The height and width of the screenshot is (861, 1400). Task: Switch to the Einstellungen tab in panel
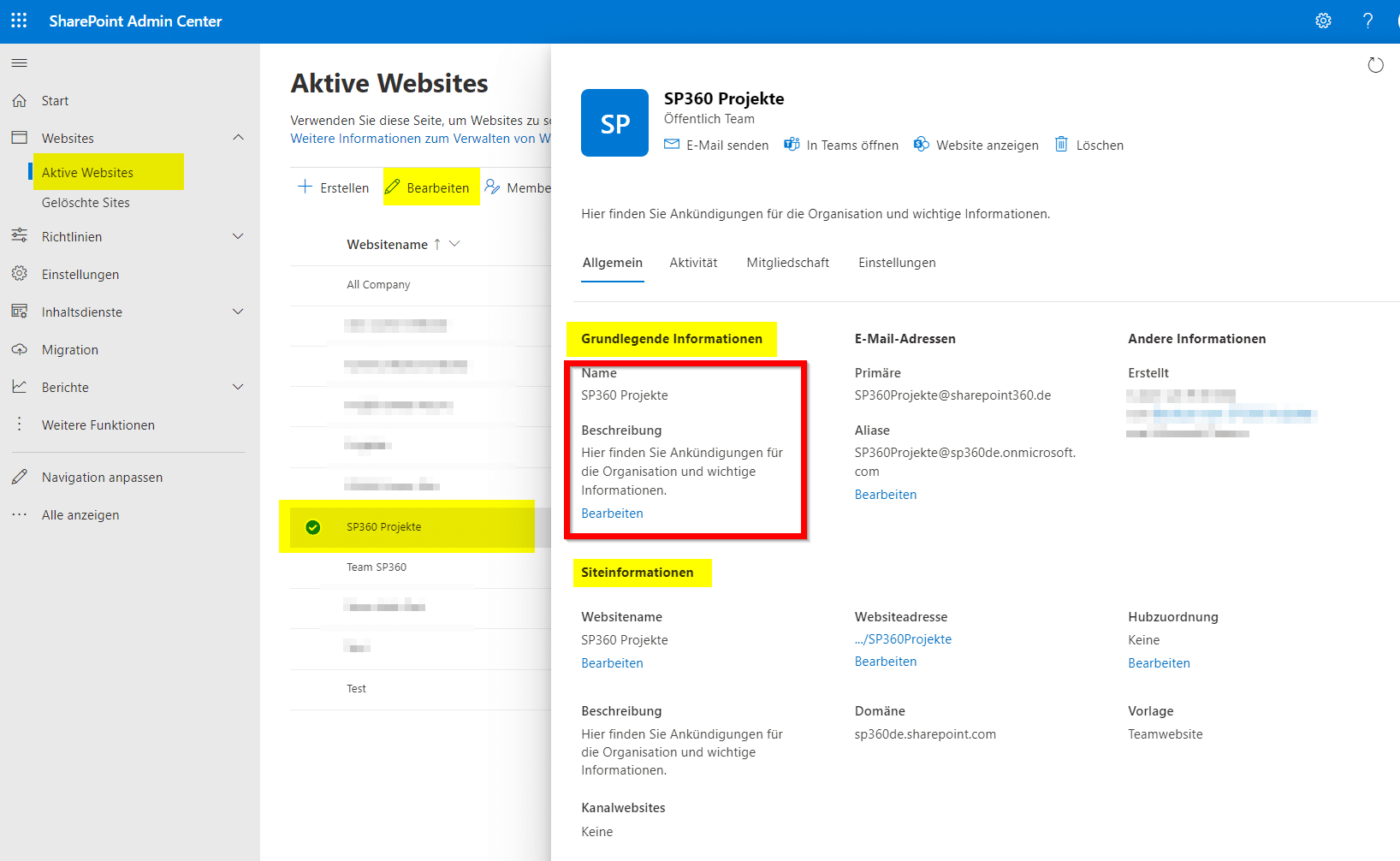pos(897,263)
